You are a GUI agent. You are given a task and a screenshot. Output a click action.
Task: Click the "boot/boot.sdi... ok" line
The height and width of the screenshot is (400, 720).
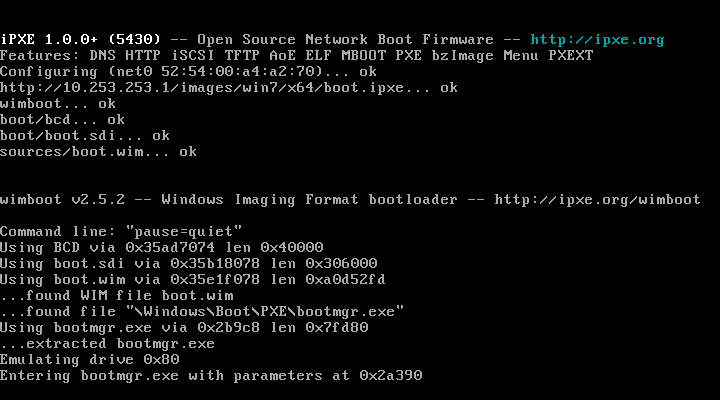84,136
